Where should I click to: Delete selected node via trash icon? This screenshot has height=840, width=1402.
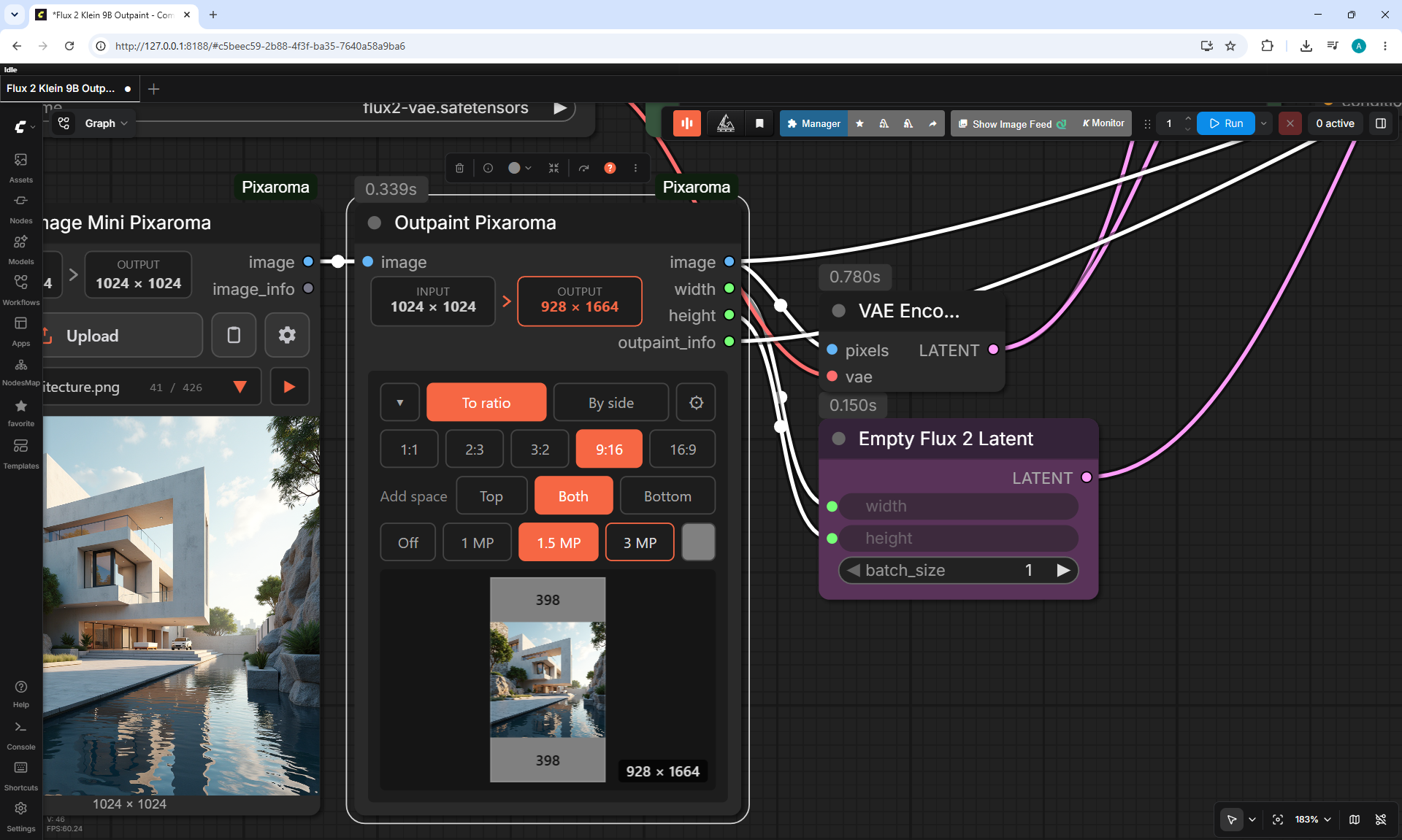click(459, 168)
